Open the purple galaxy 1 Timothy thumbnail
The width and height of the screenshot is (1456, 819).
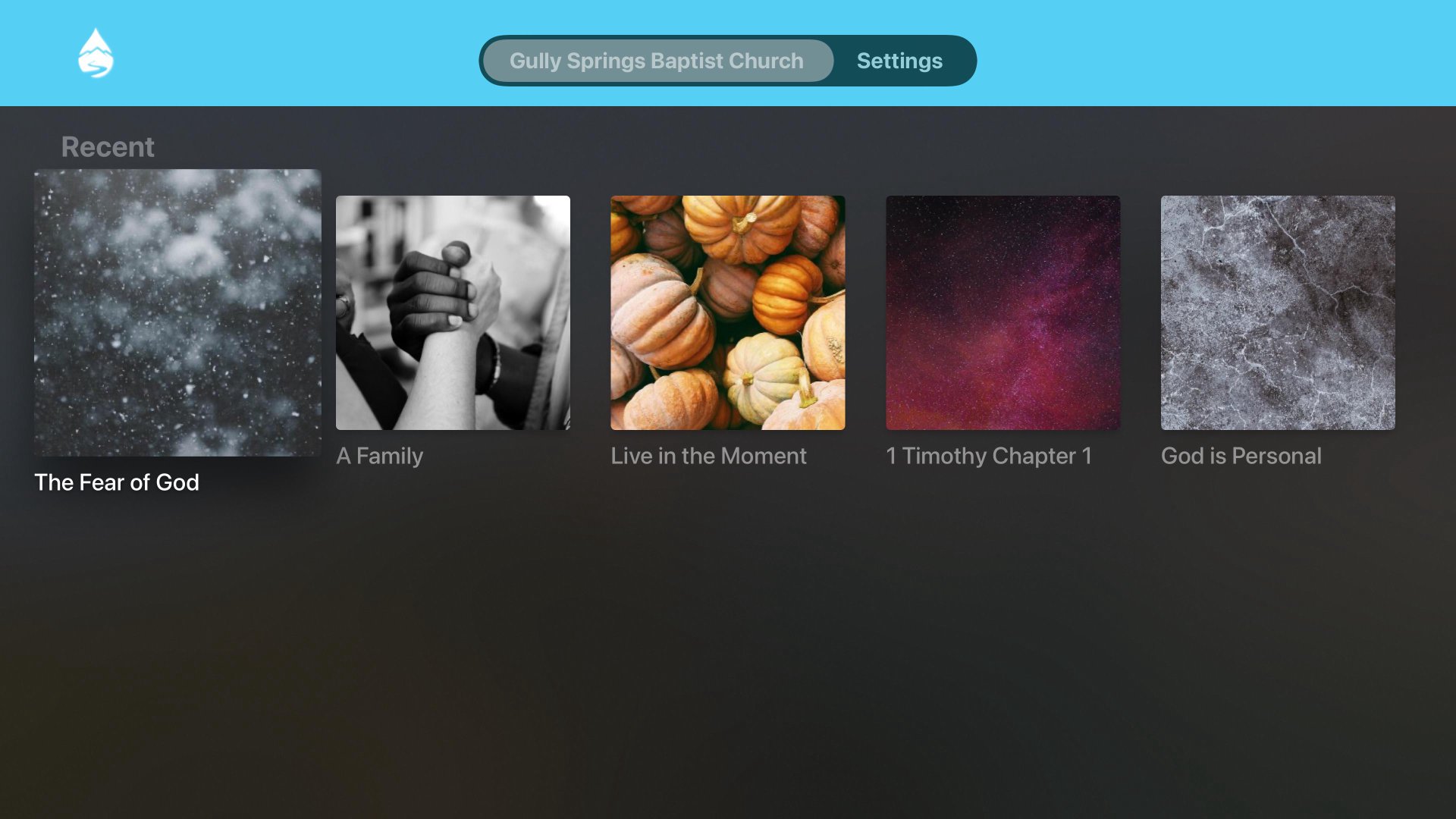point(1003,312)
